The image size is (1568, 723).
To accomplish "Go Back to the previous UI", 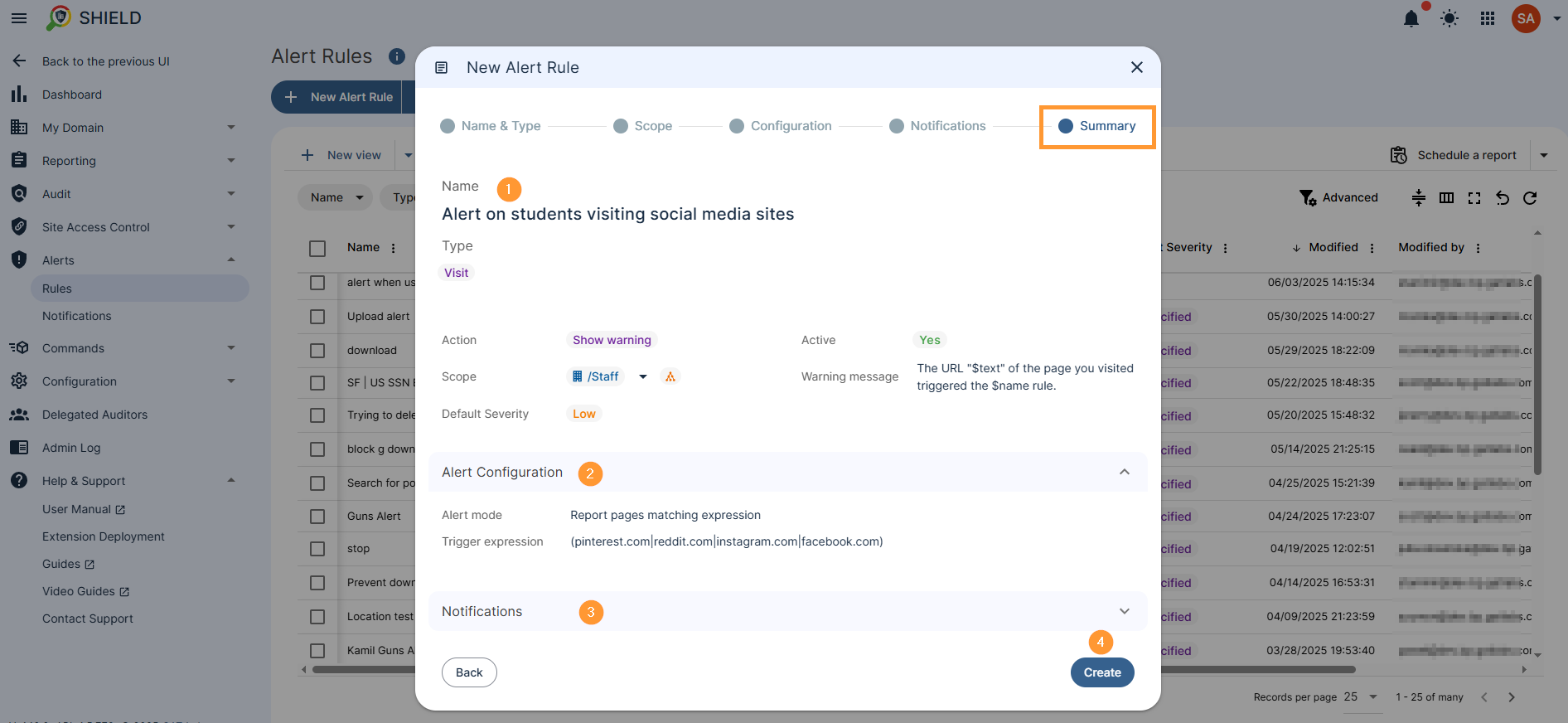I will 91,61.
